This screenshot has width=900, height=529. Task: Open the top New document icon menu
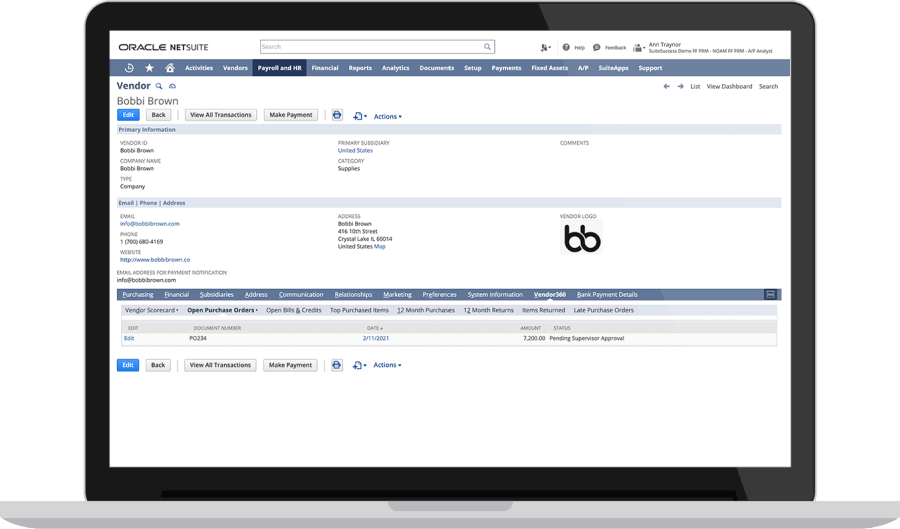(x=359, y=116)
